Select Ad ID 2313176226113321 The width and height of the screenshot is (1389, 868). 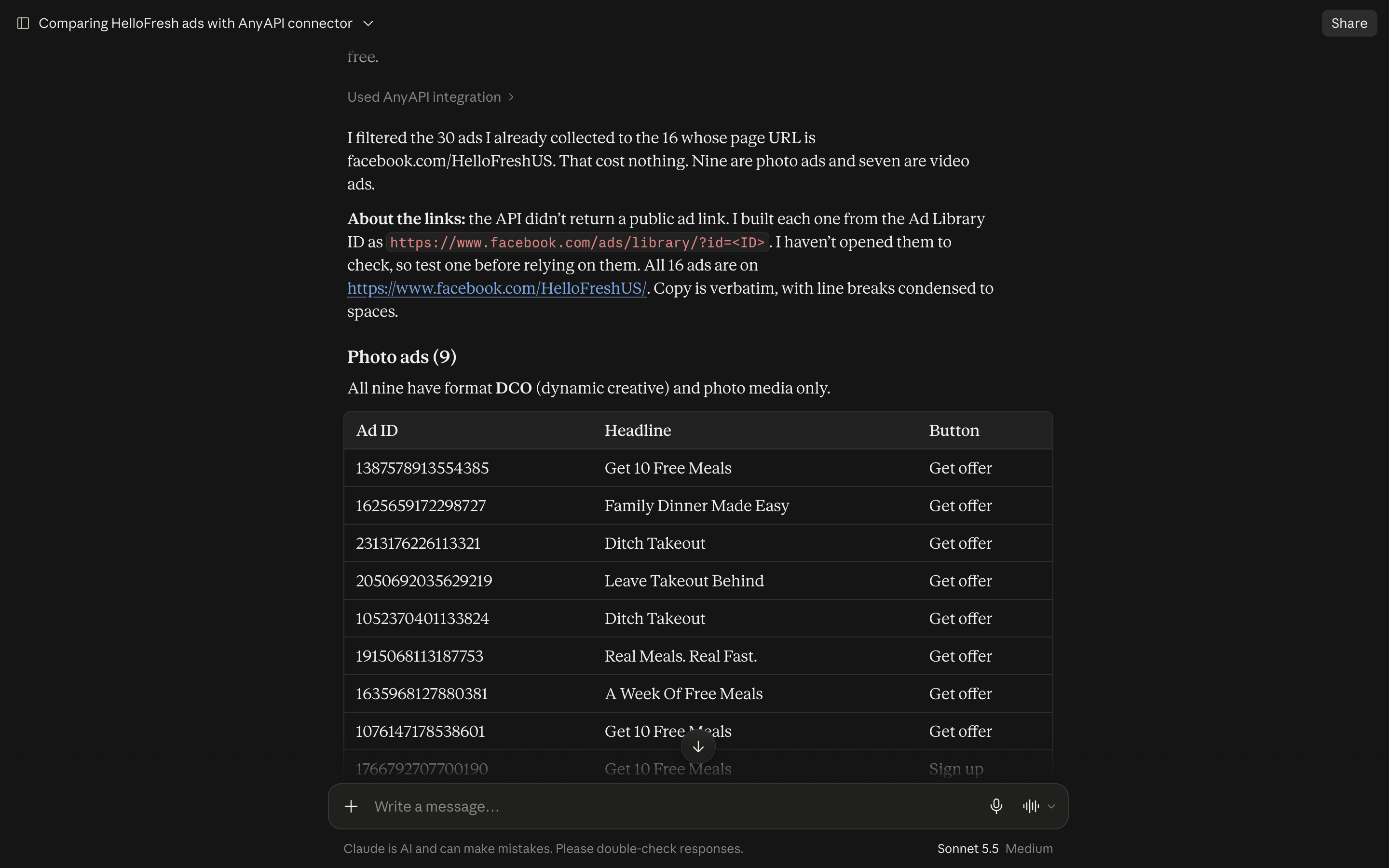tap(418, 543)
